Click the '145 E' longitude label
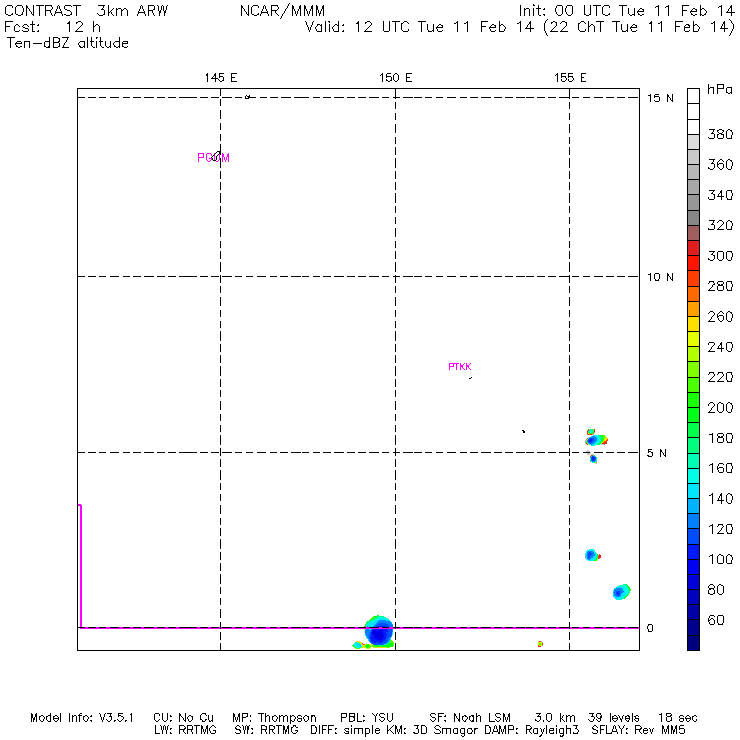This screenshot has width=740, height=740. coord(221,78)
